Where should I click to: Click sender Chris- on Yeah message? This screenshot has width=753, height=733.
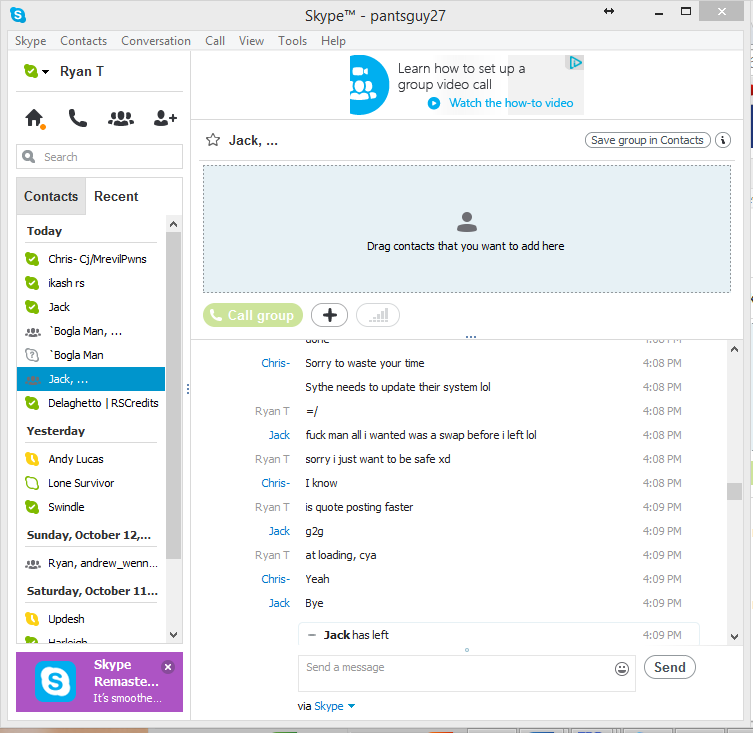click(276, 579)
